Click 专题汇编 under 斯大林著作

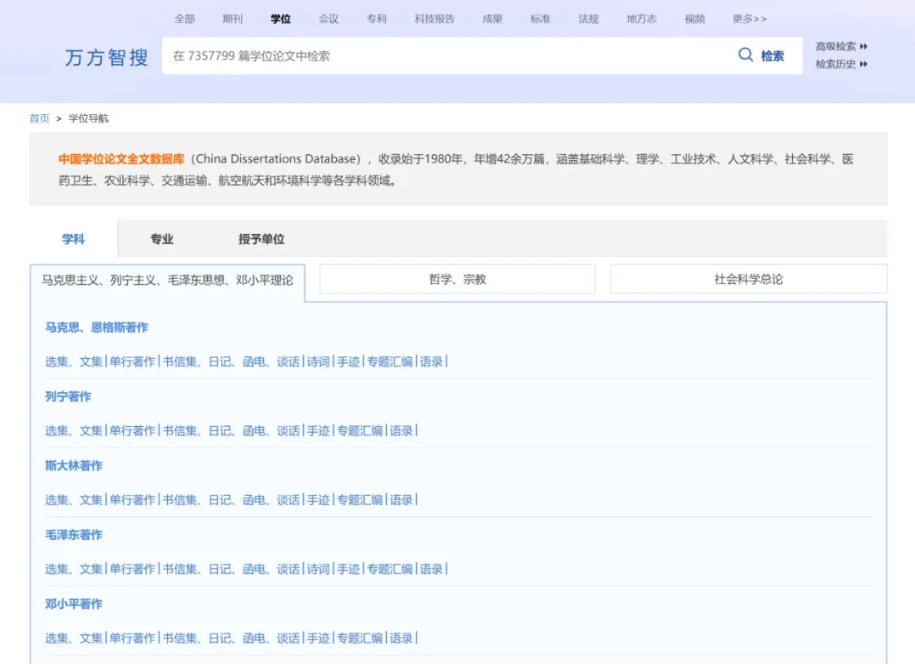(359, 500)
